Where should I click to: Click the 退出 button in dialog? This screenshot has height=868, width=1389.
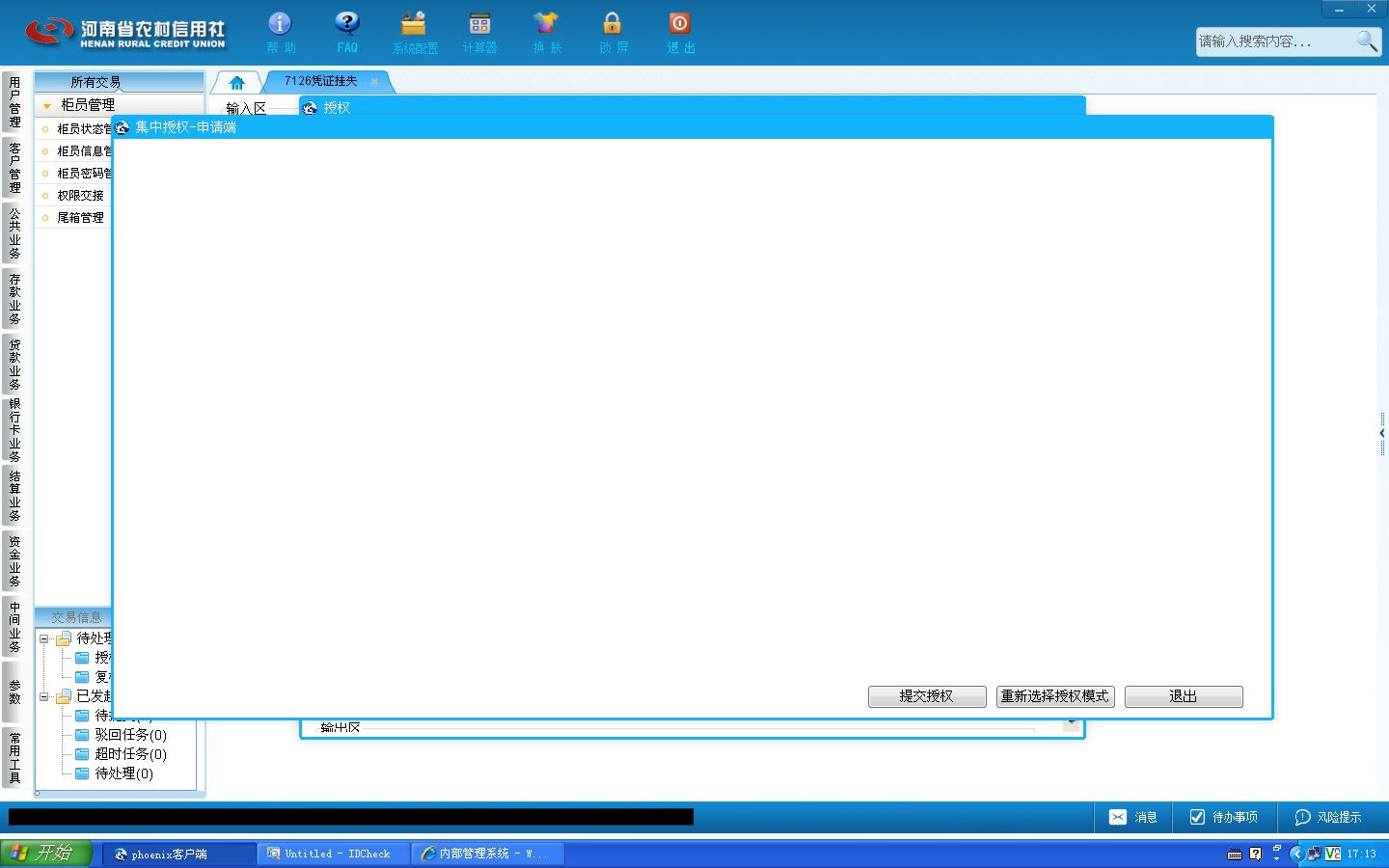1184,696
